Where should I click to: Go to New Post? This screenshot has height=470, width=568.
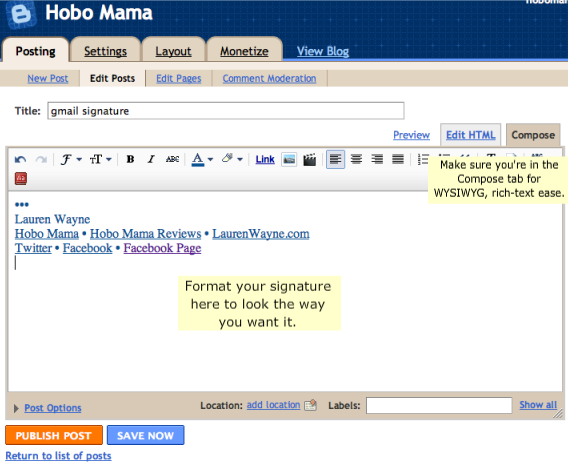tap(48, 78)
